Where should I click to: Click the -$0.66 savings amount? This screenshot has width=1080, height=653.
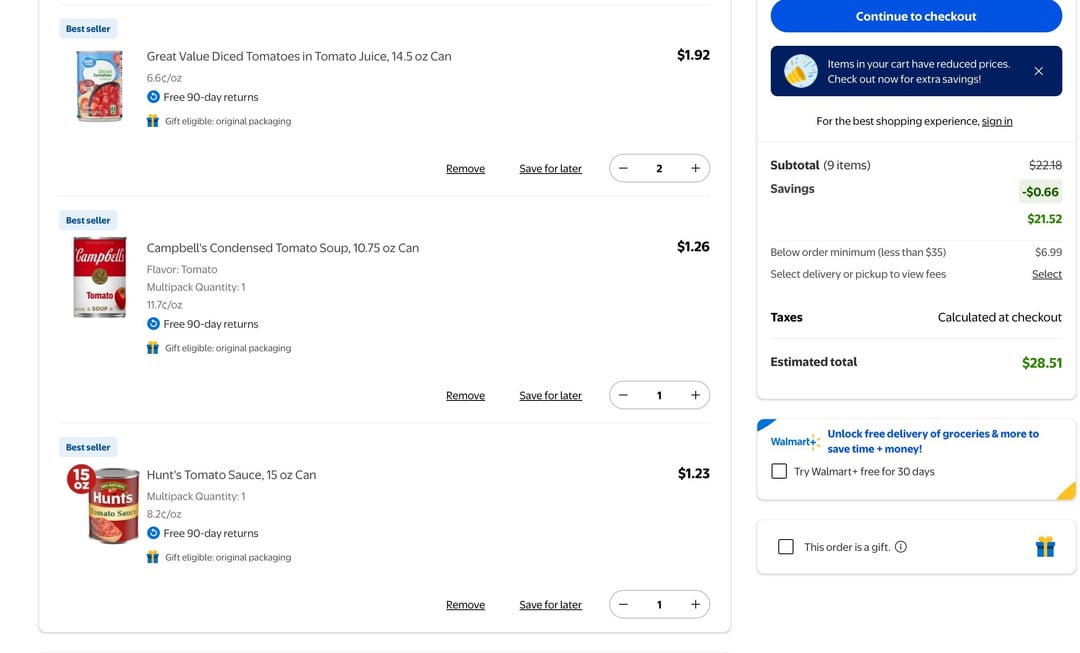click(1040, 191)
